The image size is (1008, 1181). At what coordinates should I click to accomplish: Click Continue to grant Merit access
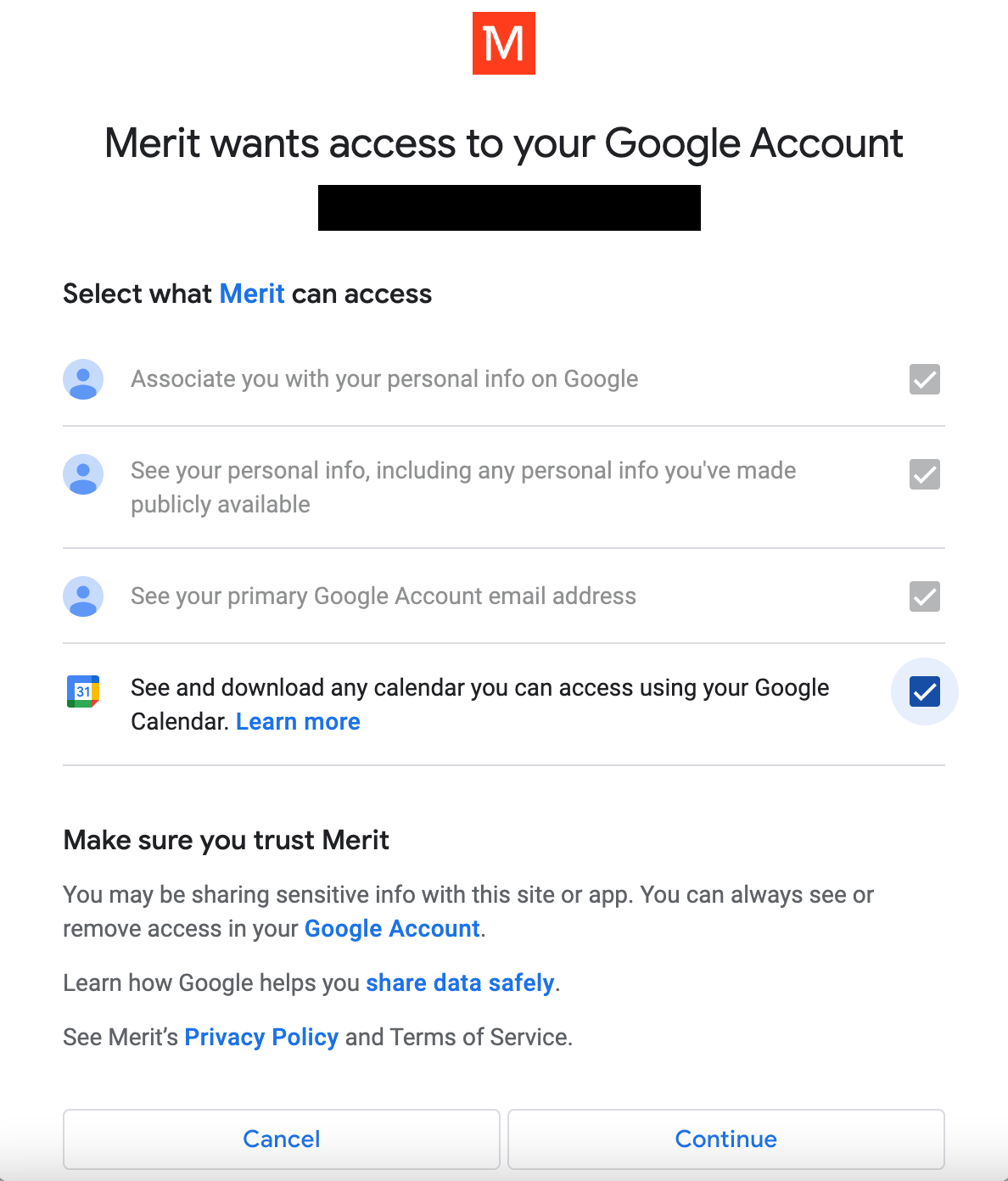pyautogui.click(x=725, y=1139)
